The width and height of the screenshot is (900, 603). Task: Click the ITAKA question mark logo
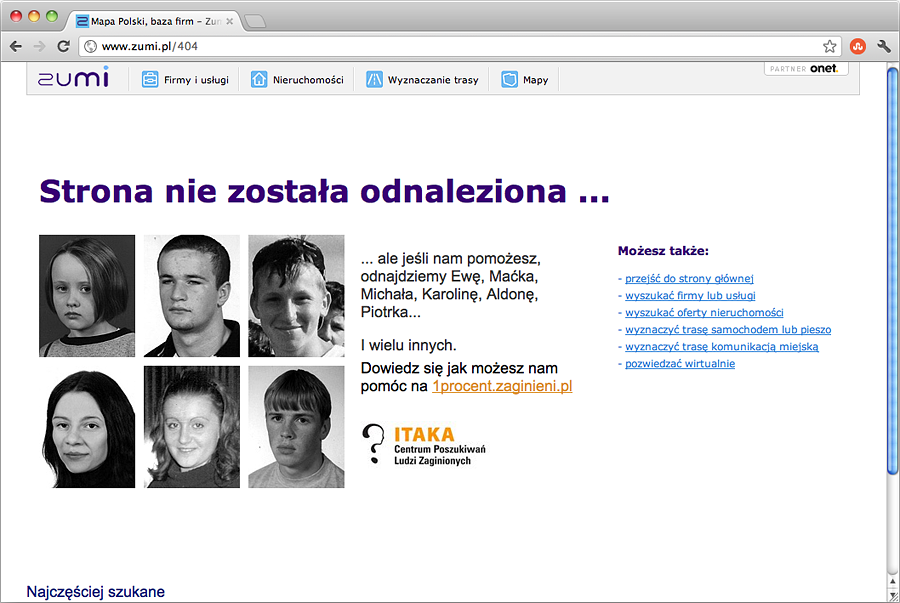coord(374,444)
